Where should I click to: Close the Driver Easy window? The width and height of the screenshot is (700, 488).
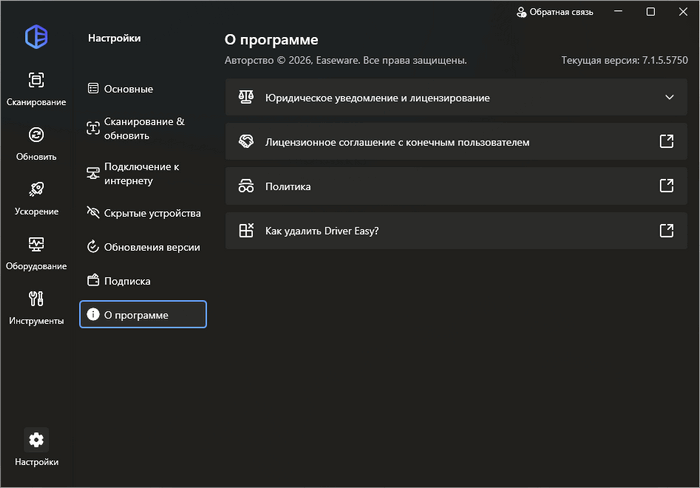683,12
